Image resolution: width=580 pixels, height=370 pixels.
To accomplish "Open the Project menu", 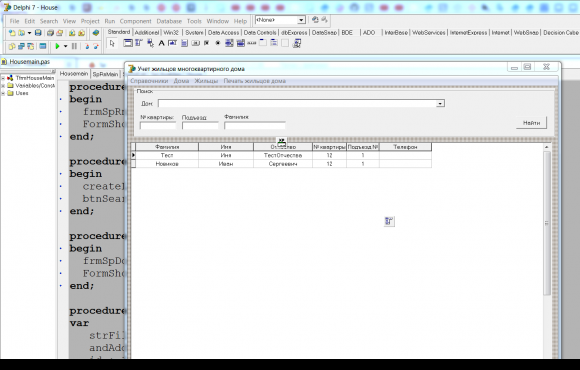I will [x=90, y=21].
